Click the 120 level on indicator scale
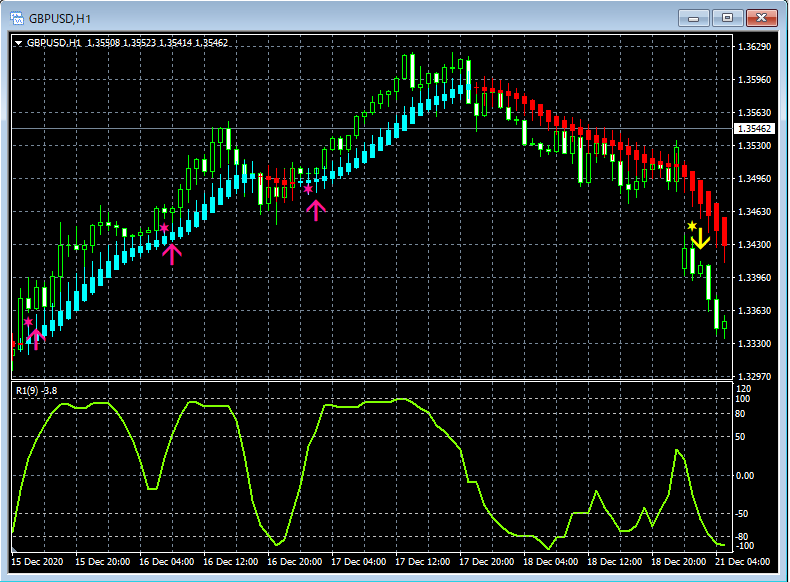The height and width of the screenshot is (582, 790). 743,389
